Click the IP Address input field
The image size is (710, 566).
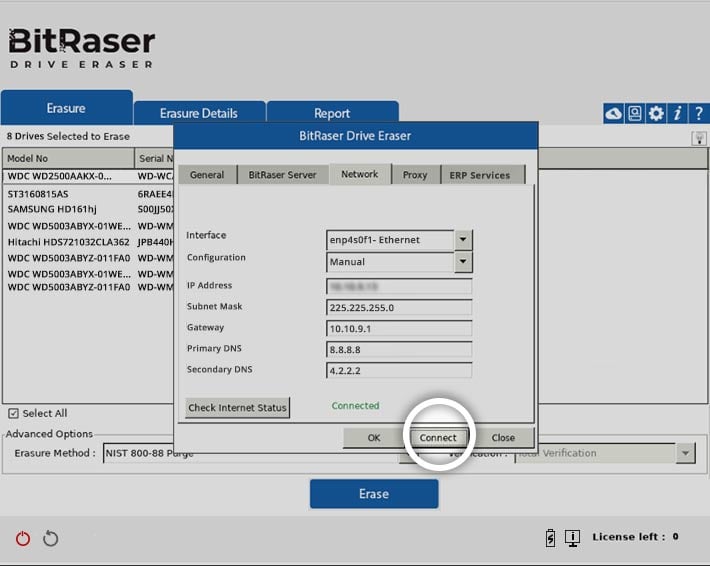point(399,286)
